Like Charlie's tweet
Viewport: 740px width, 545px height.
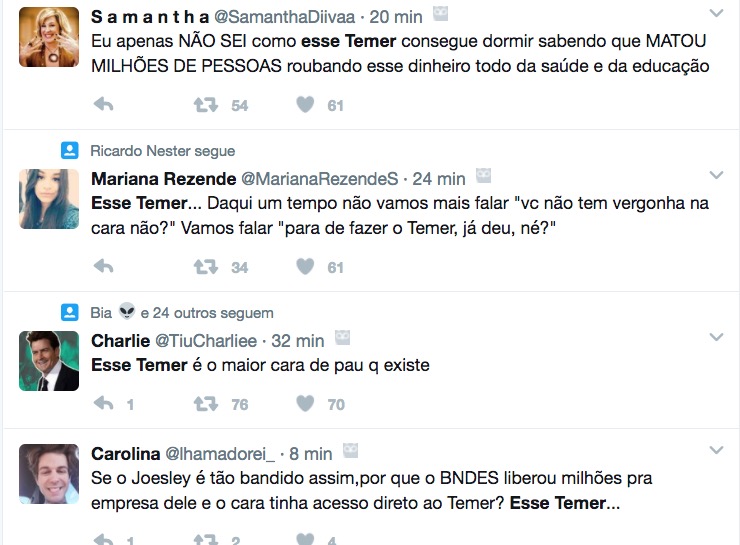pyautogui.click(x=306, y=403)
